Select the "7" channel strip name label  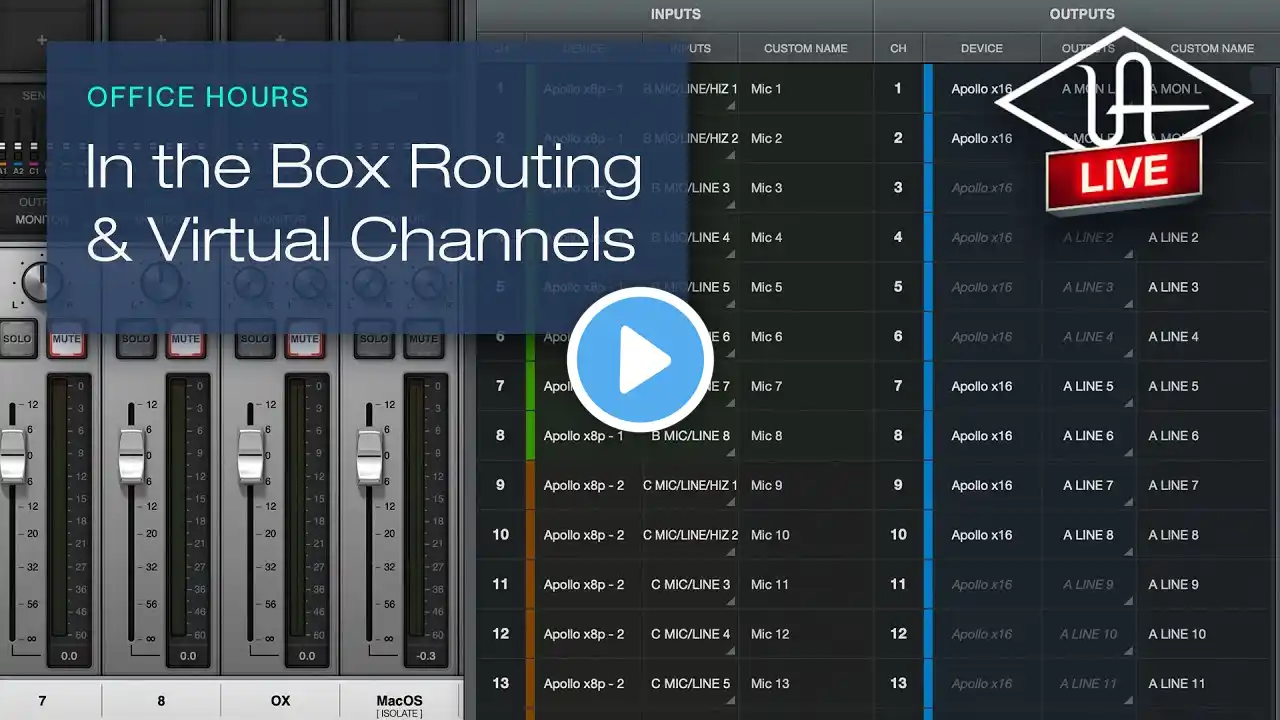tap(42, 701)
